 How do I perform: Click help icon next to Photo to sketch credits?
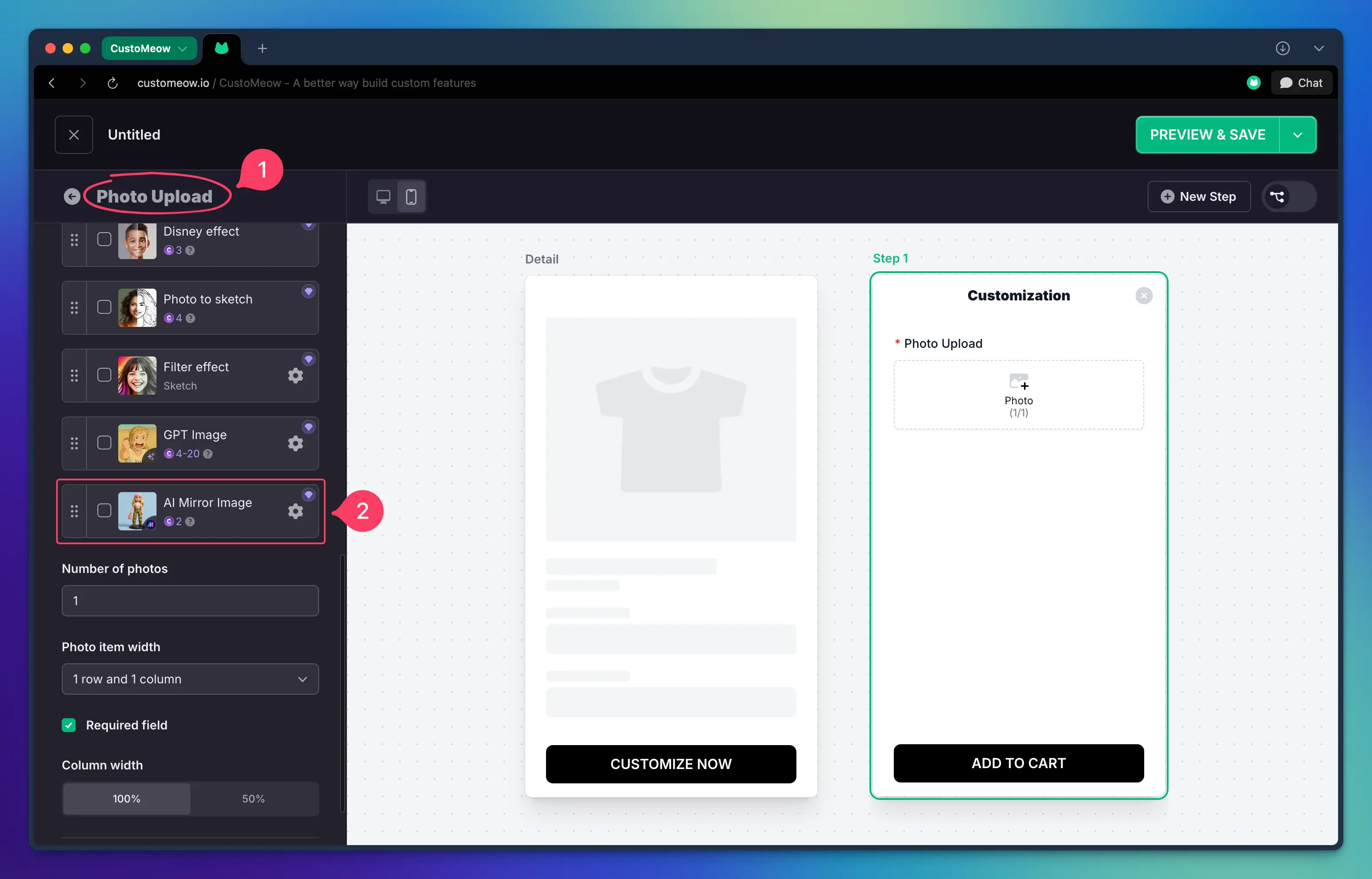click(x=190, y=319)
